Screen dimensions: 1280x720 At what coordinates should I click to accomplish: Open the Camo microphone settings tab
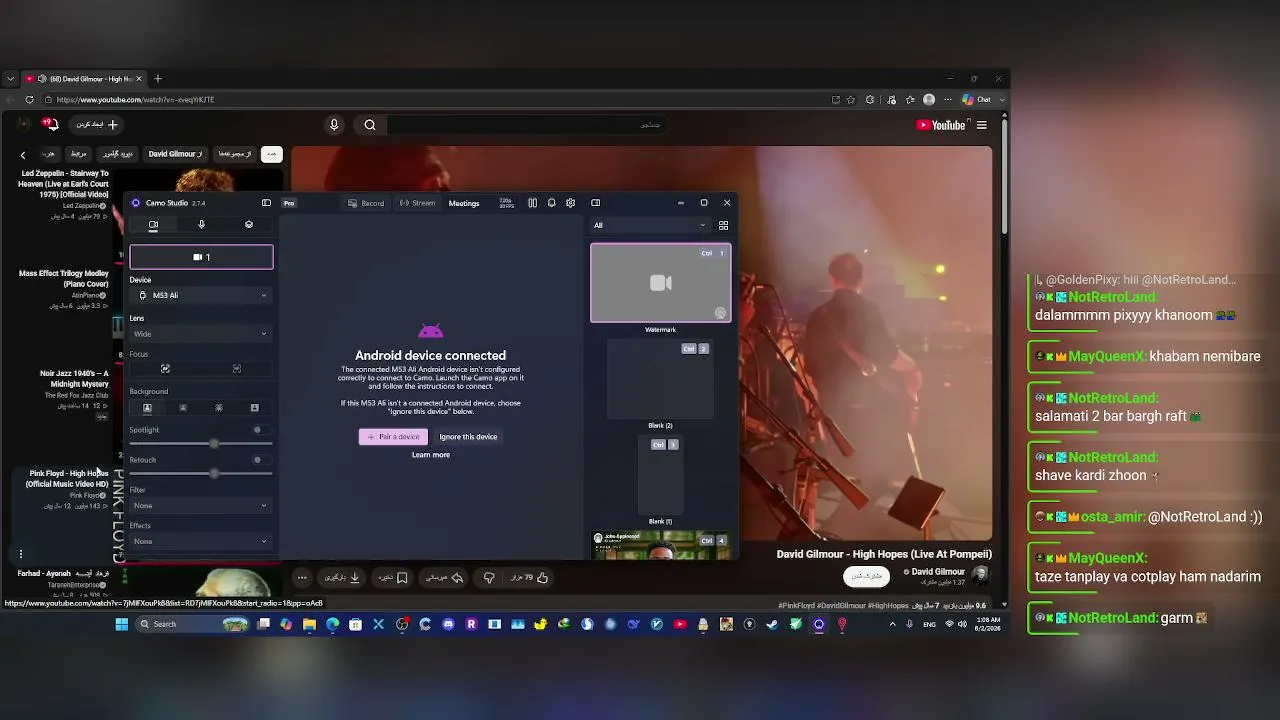click(201, 225)
